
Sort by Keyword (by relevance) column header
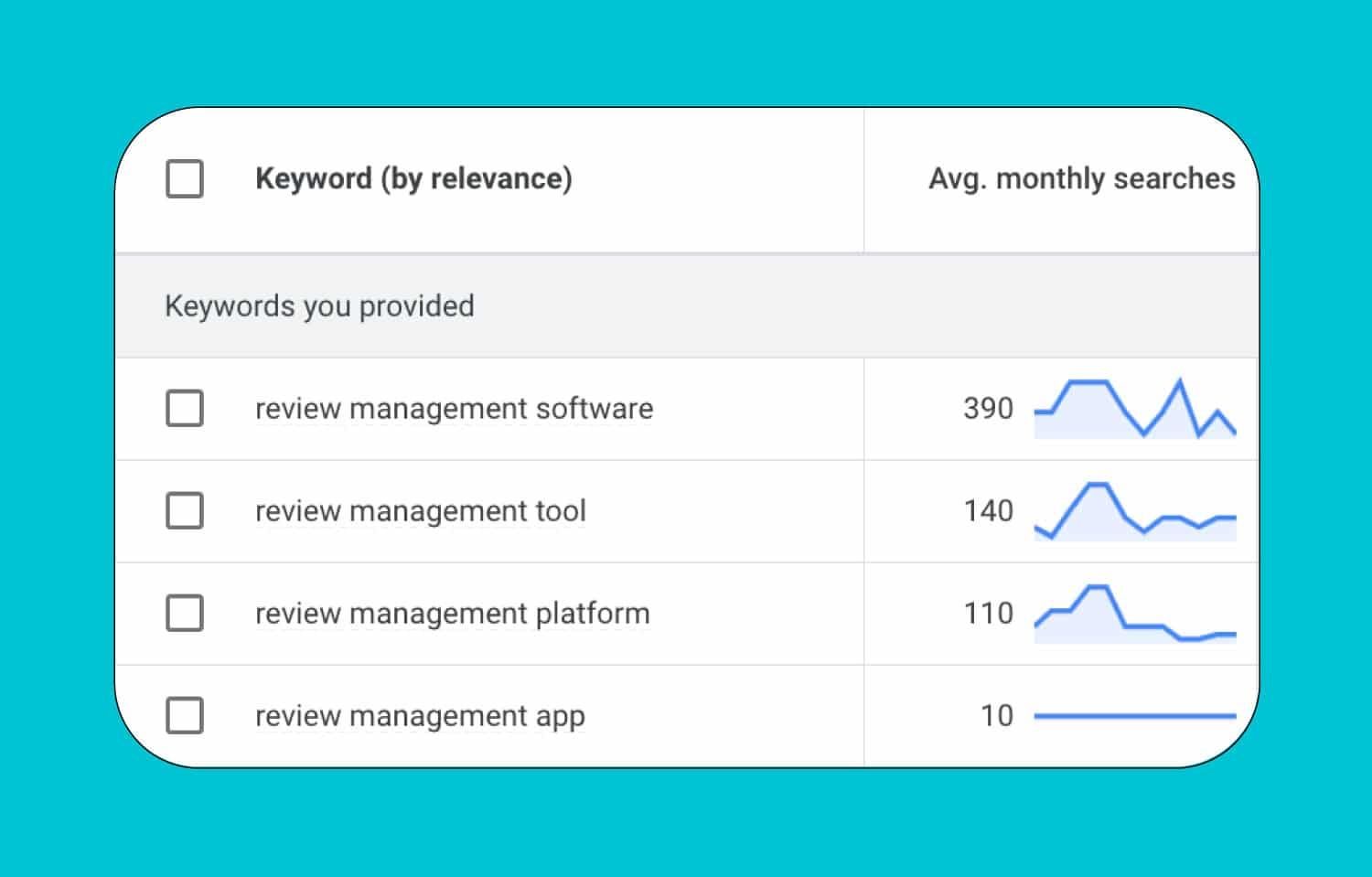[413, 178]
